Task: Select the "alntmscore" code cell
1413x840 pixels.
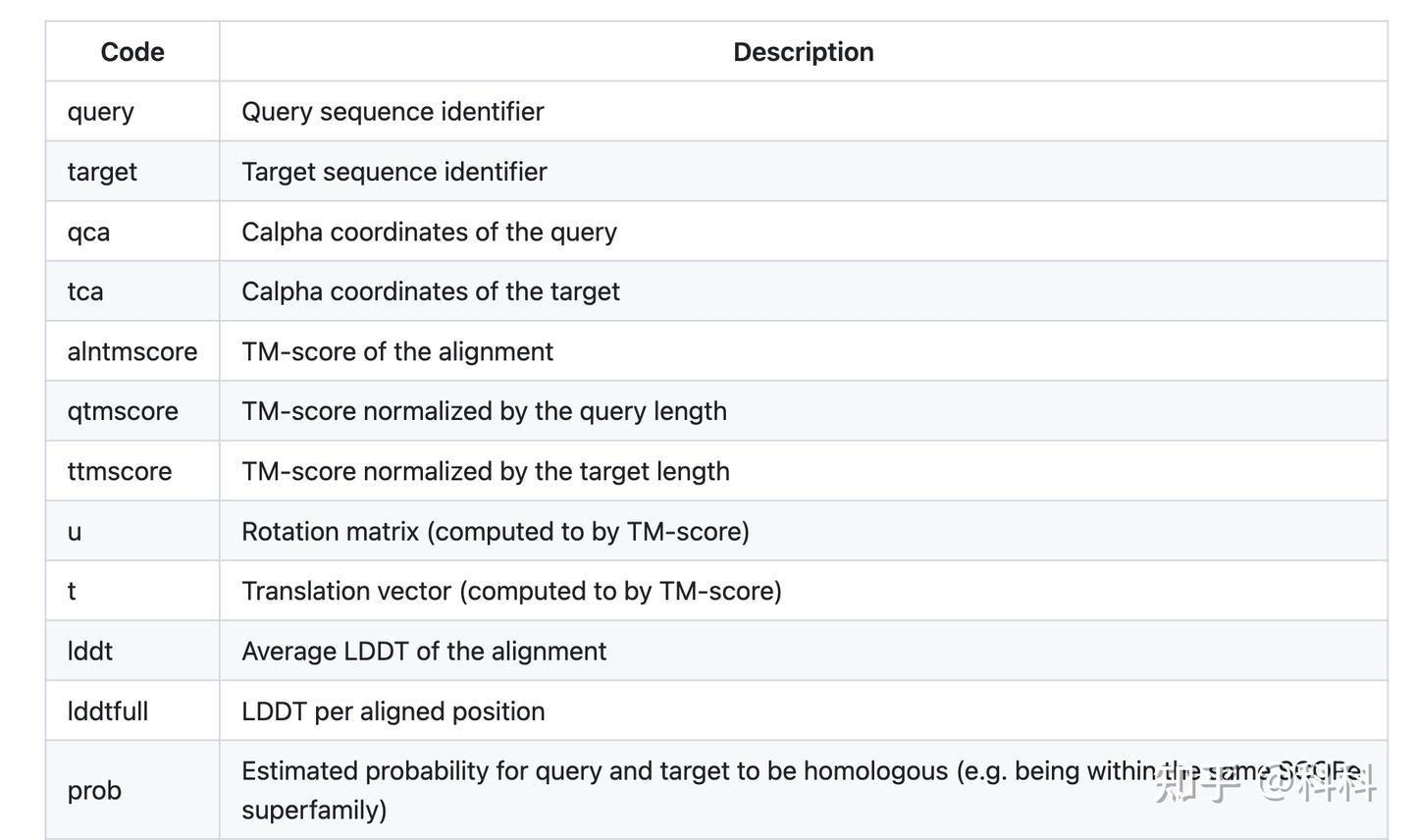Action: point(131,351)
